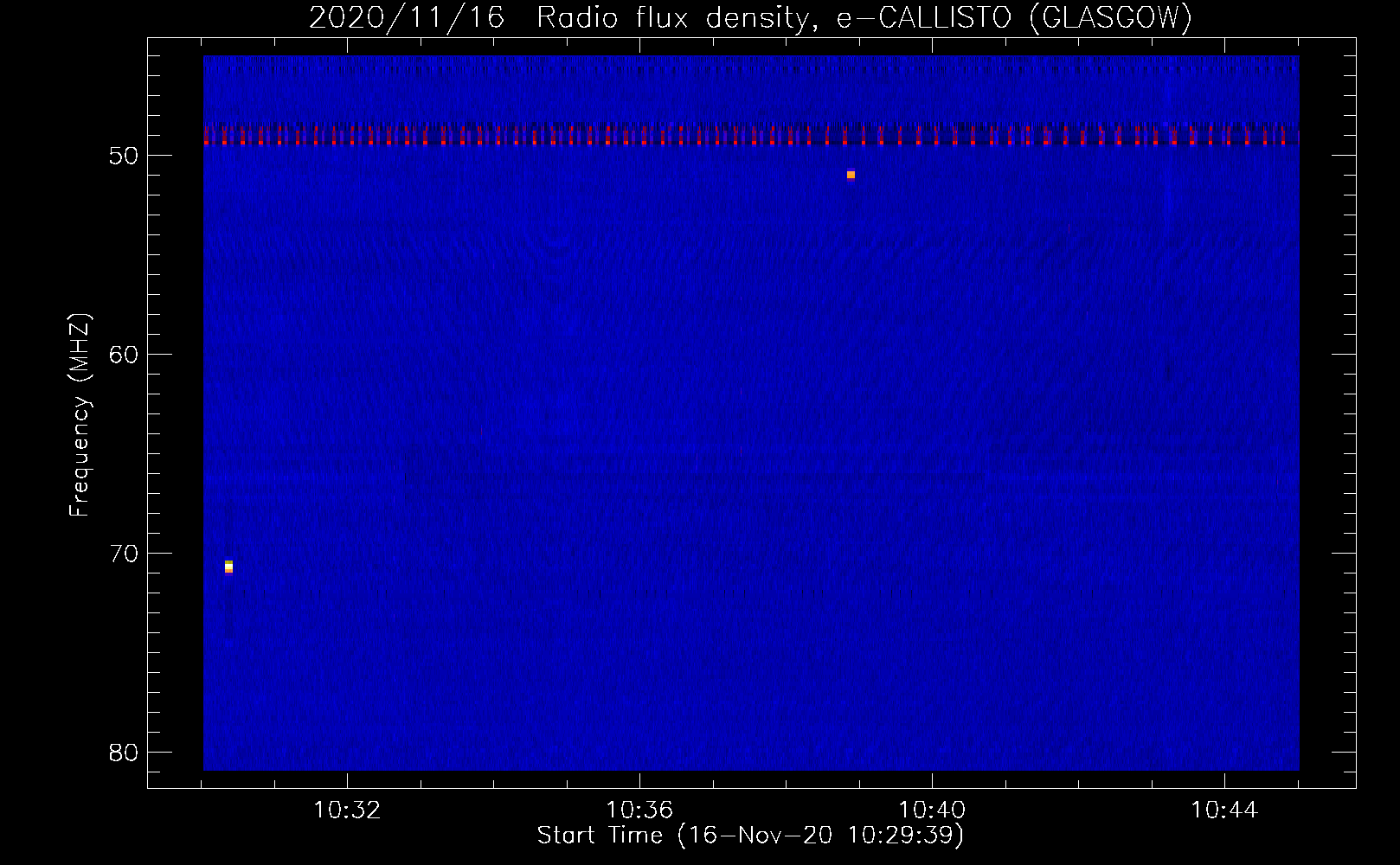Click the 60 MHz frequency tick label
Image resolution: width=1400 pixels, height=865 pixels.
point(124,355)
